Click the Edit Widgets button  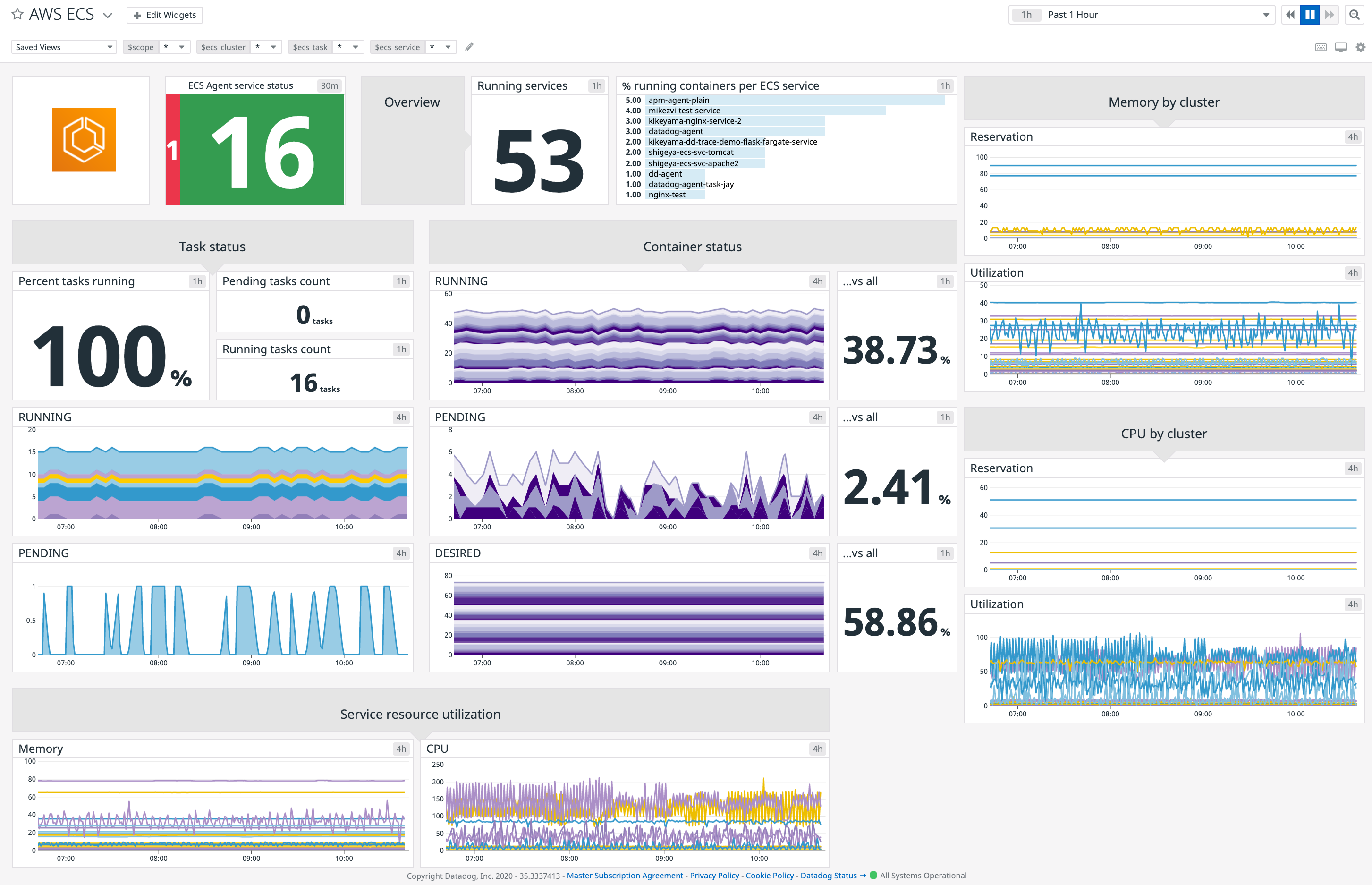click(165, 14)
